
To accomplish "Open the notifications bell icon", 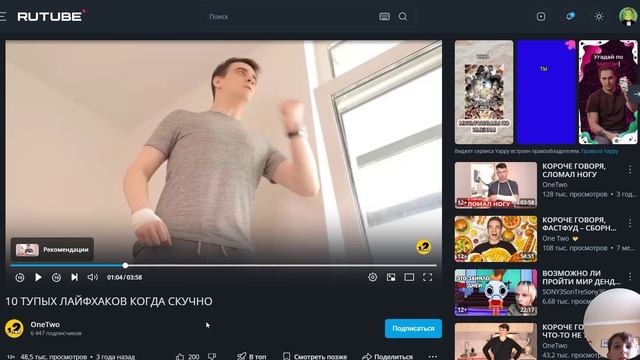I will pyautogui.click(x=570, y=16).
